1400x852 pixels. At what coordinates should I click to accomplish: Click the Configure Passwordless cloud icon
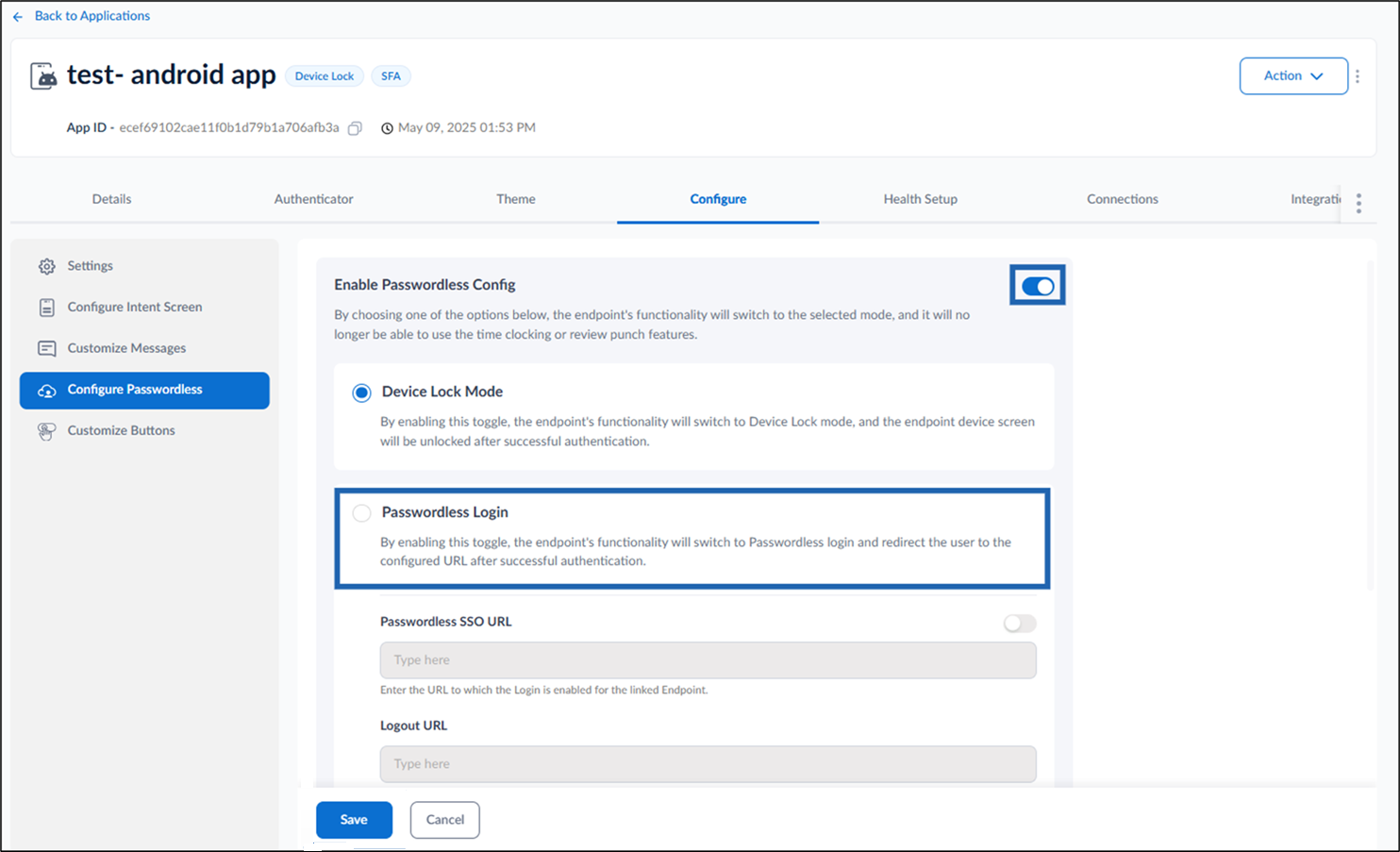click(46, 390)
